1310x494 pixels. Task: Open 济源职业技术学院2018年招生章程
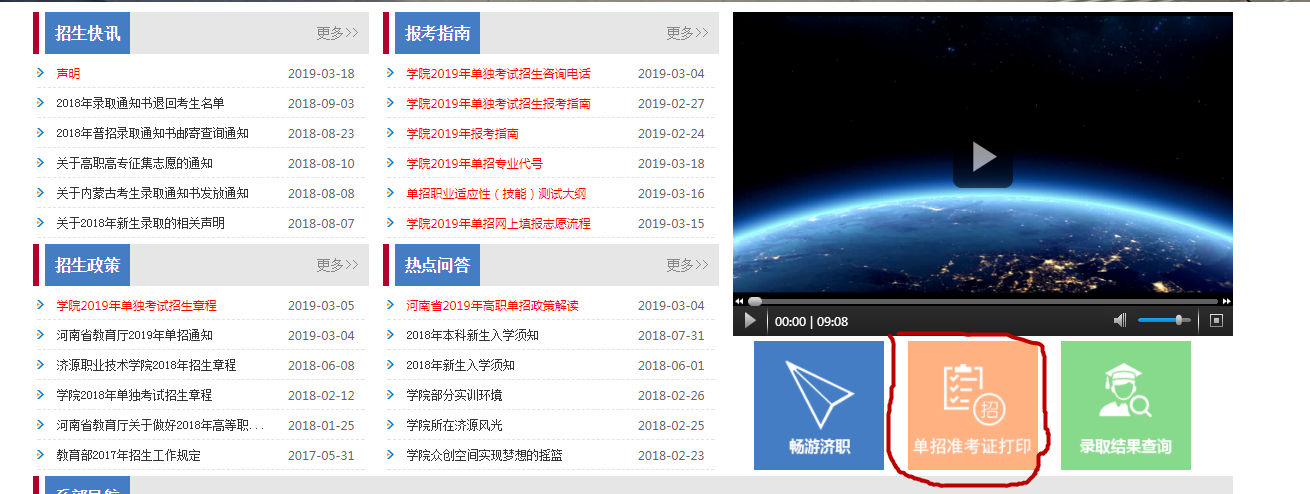tap(146, 366)
